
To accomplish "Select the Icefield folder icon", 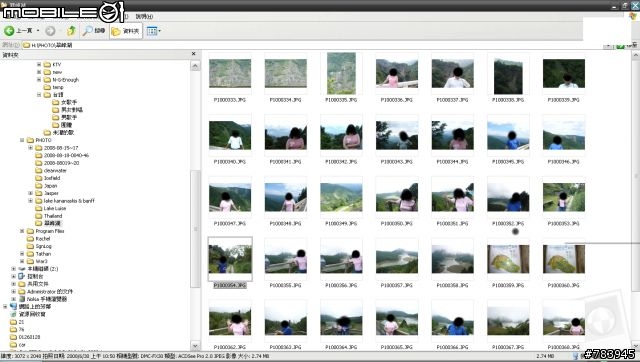I will click(x=39, y=178).
